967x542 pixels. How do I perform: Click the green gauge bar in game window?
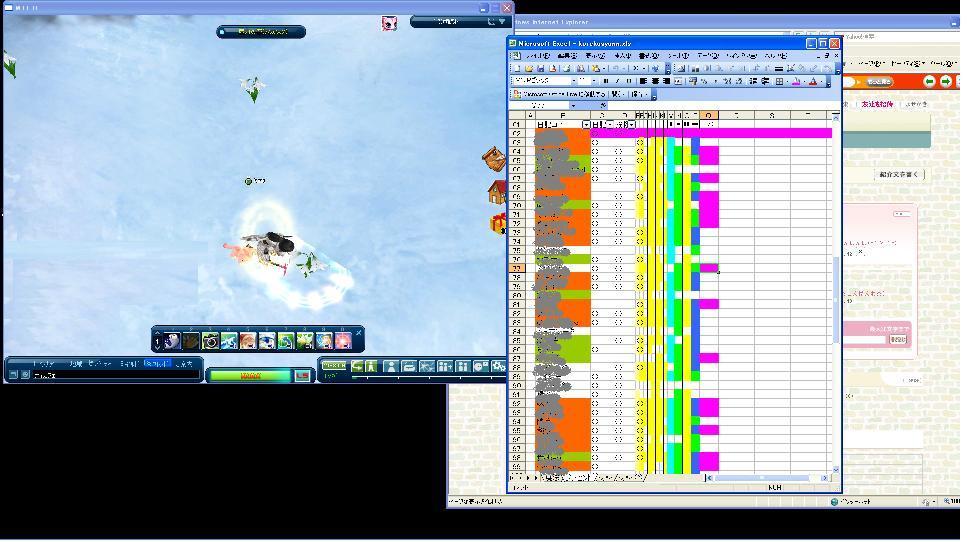pyautogui.click(x=249, y=376)
